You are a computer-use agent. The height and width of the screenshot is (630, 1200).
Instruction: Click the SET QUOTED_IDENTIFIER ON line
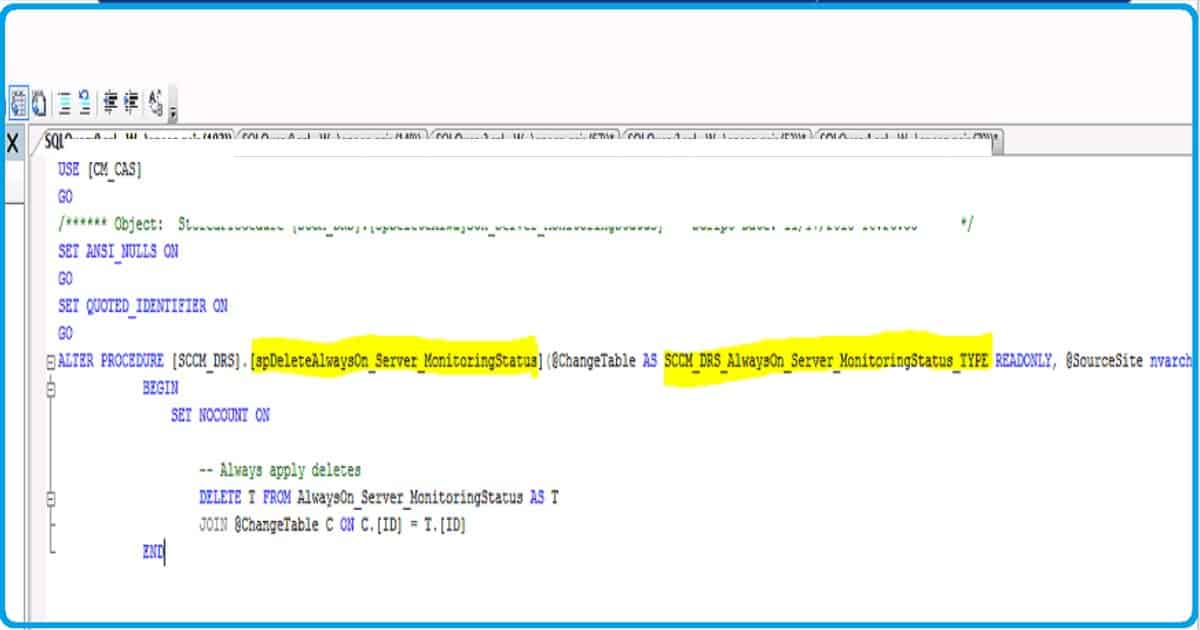click(x=143, y=306)
